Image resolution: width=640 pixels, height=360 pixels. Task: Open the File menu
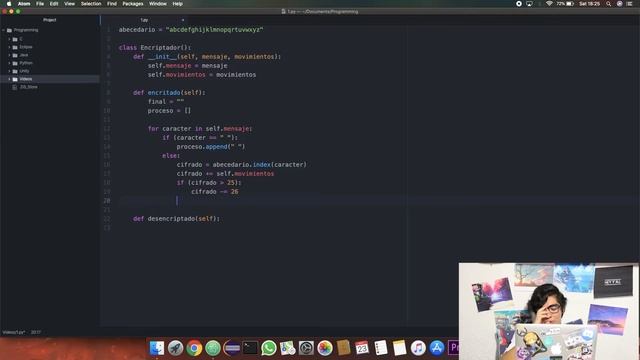[40, 4]
